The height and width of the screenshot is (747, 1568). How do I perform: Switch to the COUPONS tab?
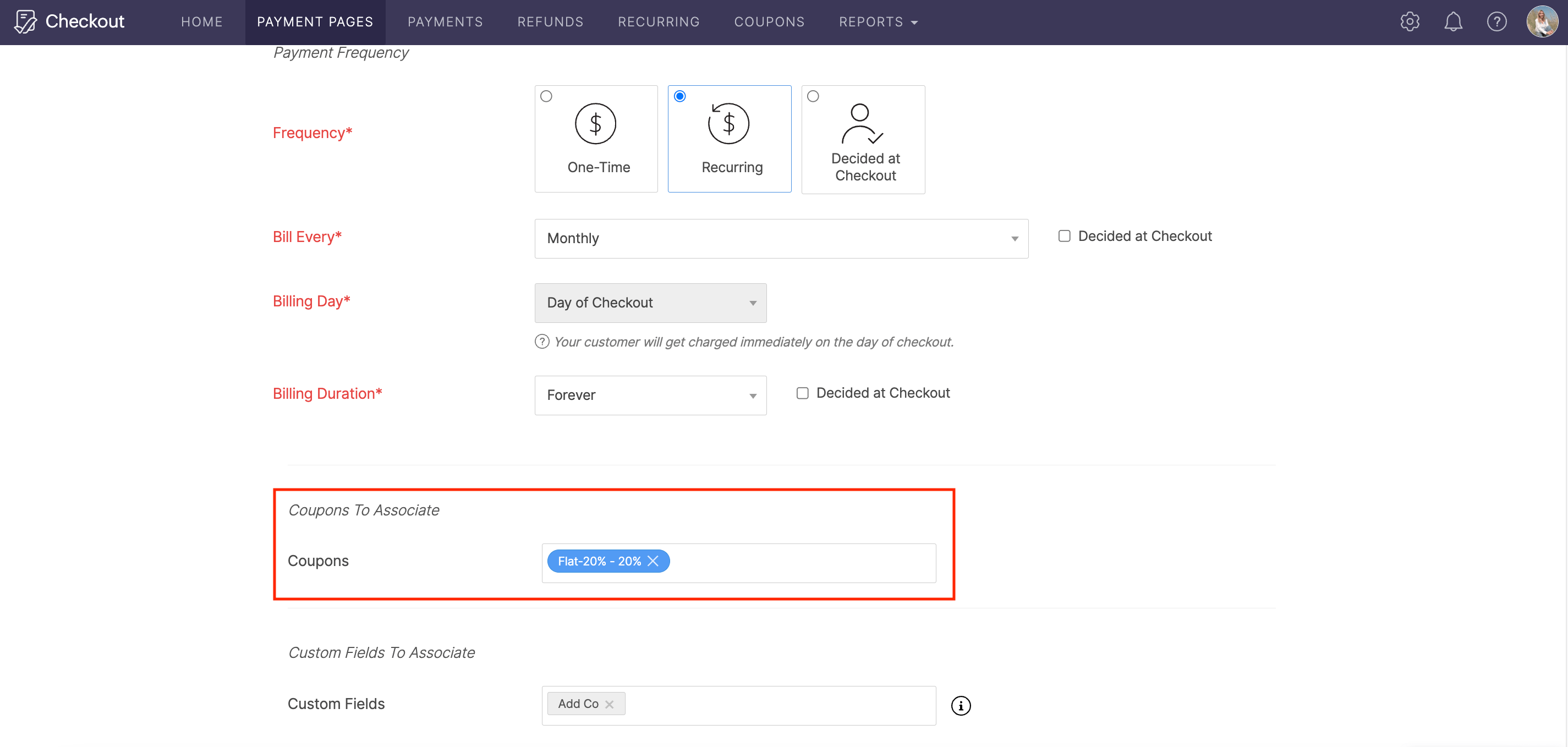(769, 21)
